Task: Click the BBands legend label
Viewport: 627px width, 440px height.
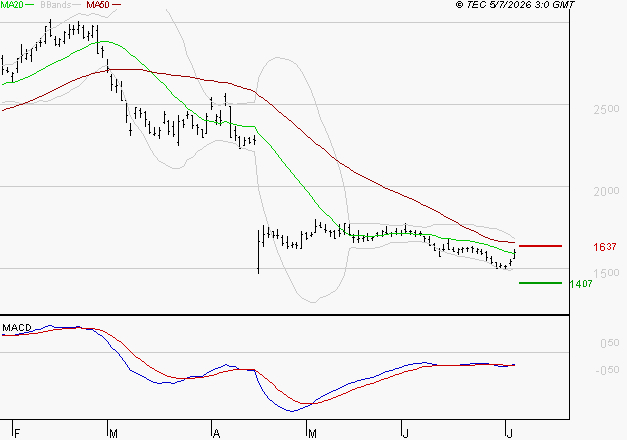Action: (55, 5)
